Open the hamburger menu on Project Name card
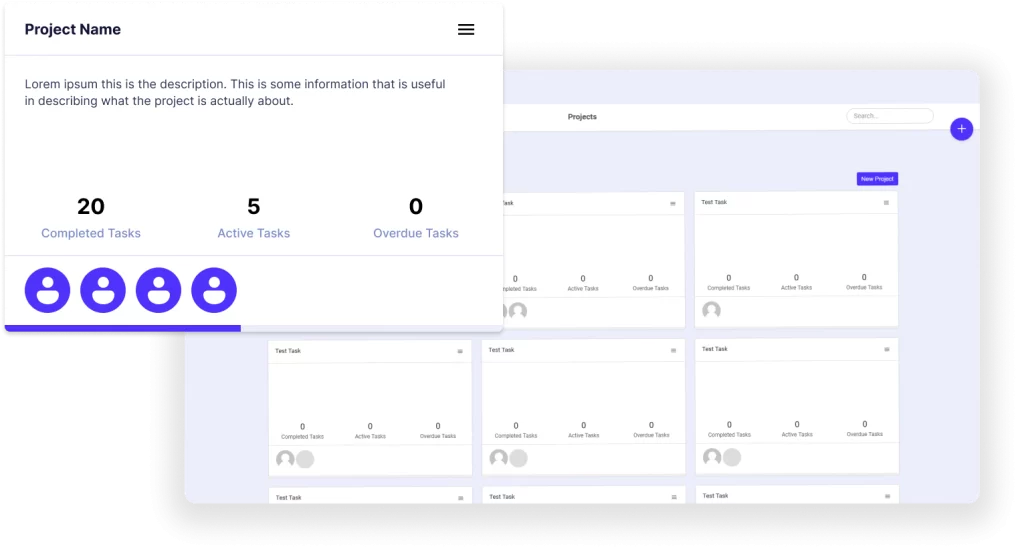 [x=466, y=30]
